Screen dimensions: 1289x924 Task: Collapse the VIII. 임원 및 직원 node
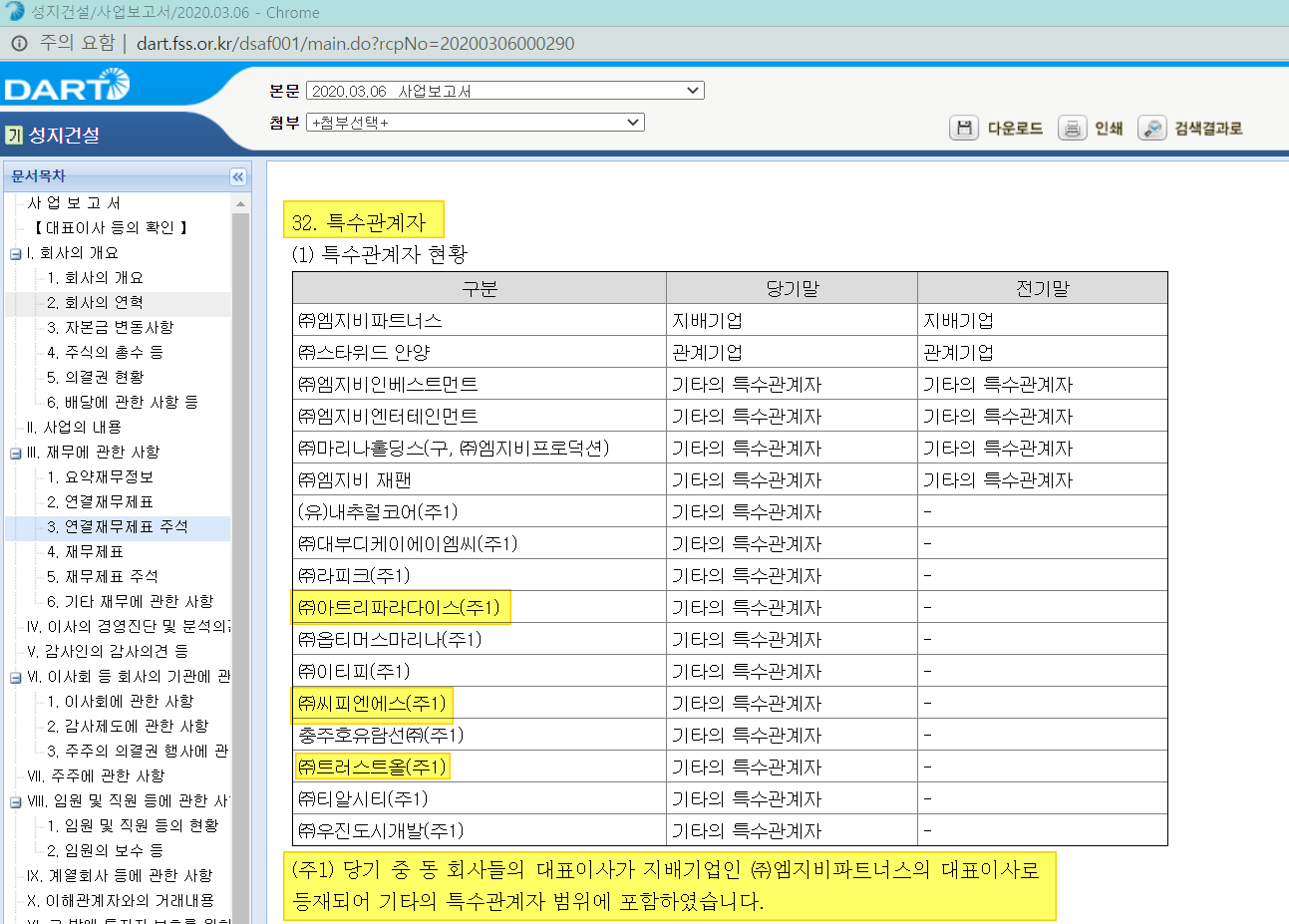click(x=15, y=801)
